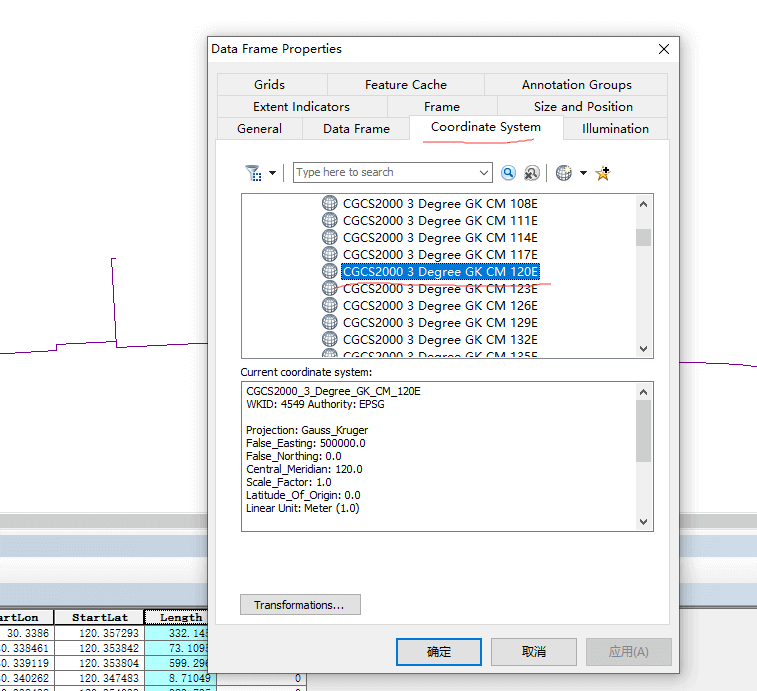Open the Illumination tab

click(x=615, y=129)
